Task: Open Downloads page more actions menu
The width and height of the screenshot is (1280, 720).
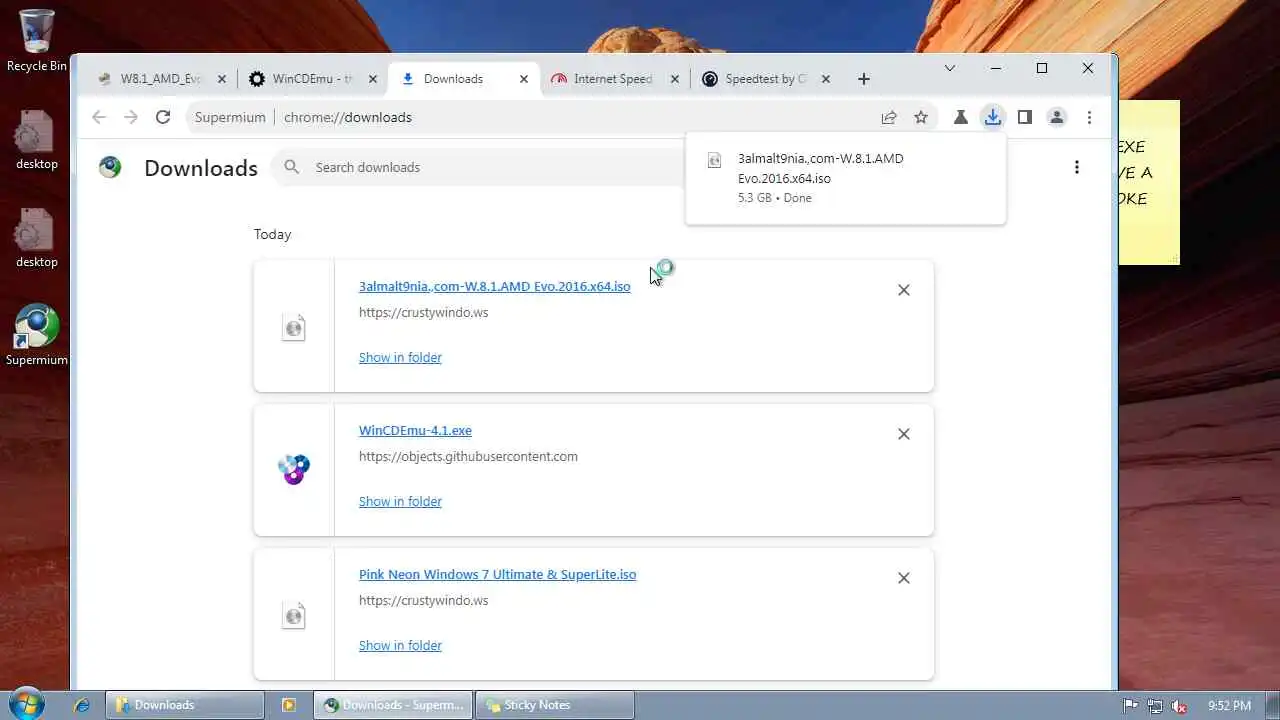Action: (x=1077, y=167)
